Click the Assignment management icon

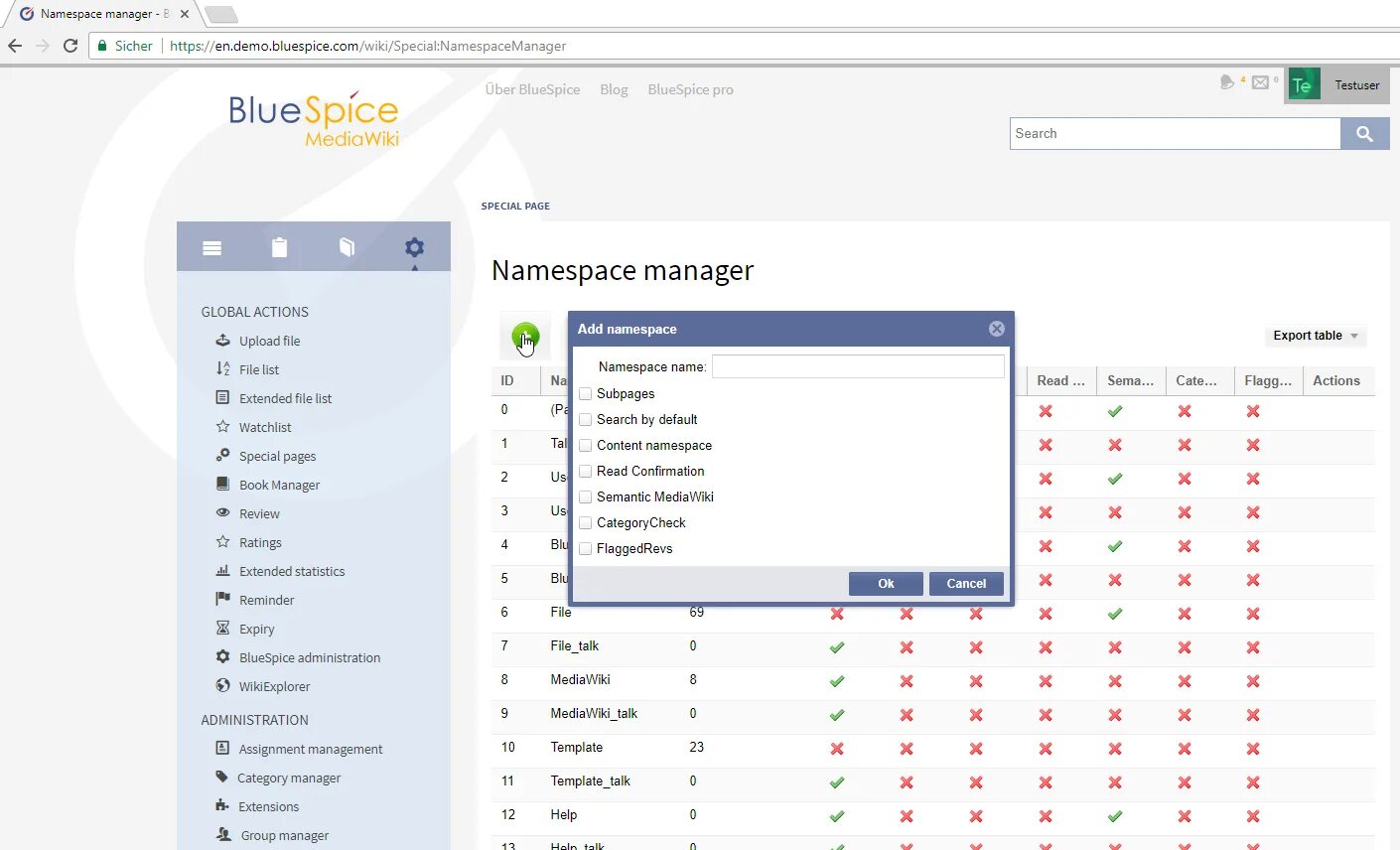pyautogui.click(x=223, y=749)
